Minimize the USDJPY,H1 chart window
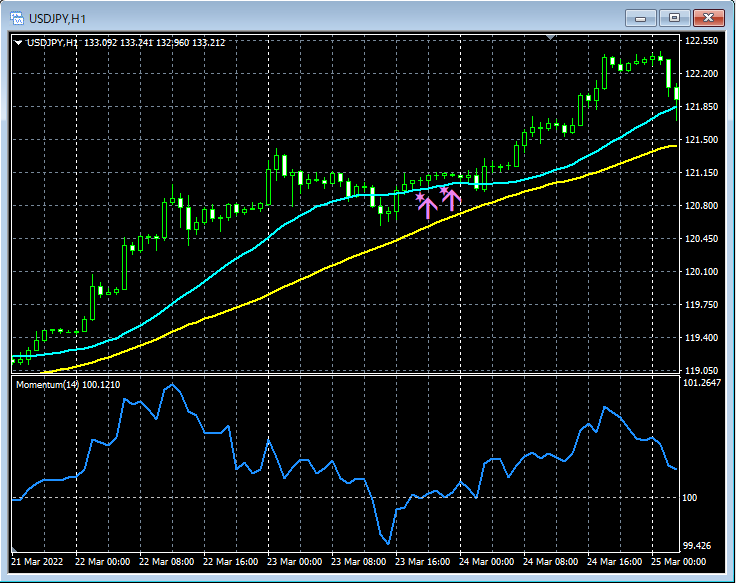Viewport: 737px width, 583px height. 640,18
